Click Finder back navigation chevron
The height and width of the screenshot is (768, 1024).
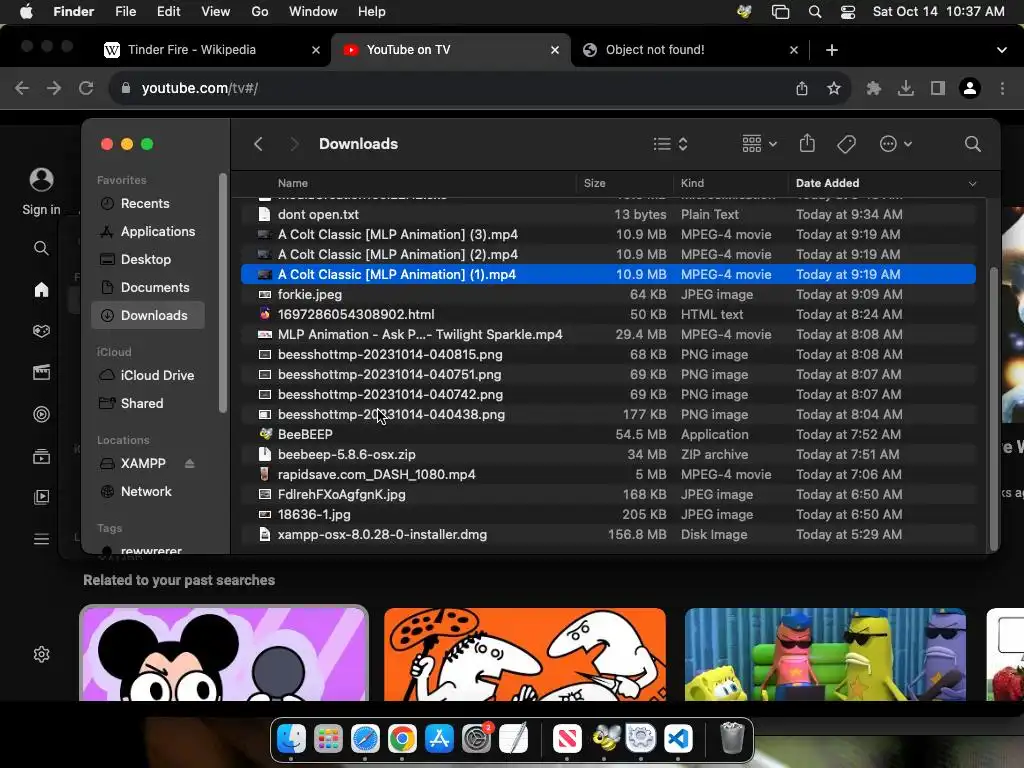pos(259,144)
